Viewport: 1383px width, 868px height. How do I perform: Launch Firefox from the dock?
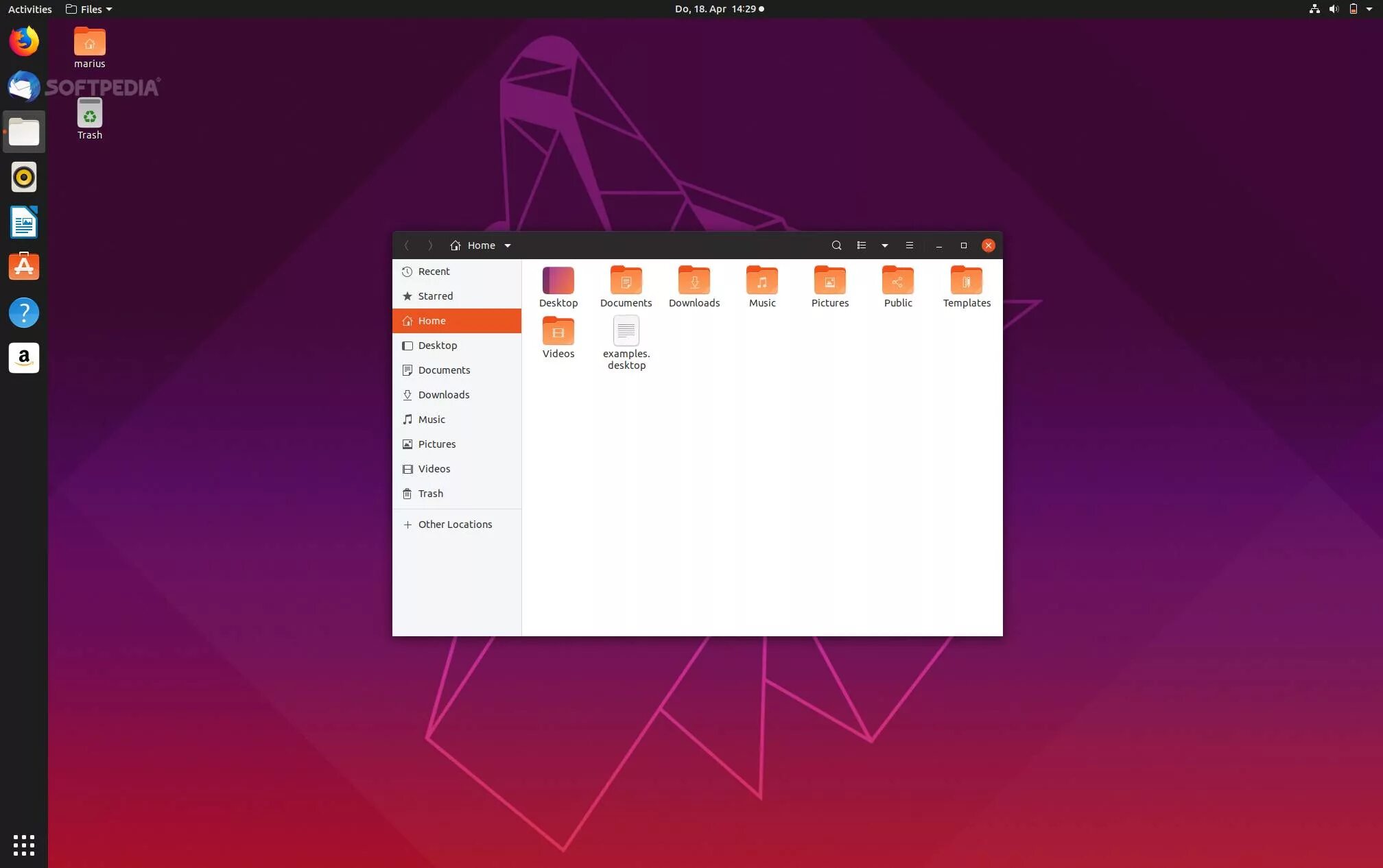click(24, 42)
